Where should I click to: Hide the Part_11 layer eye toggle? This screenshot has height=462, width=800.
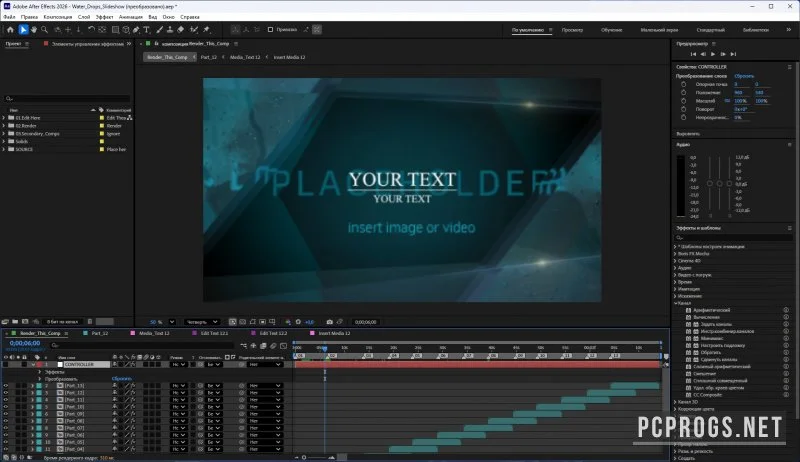tap(6, 400)
